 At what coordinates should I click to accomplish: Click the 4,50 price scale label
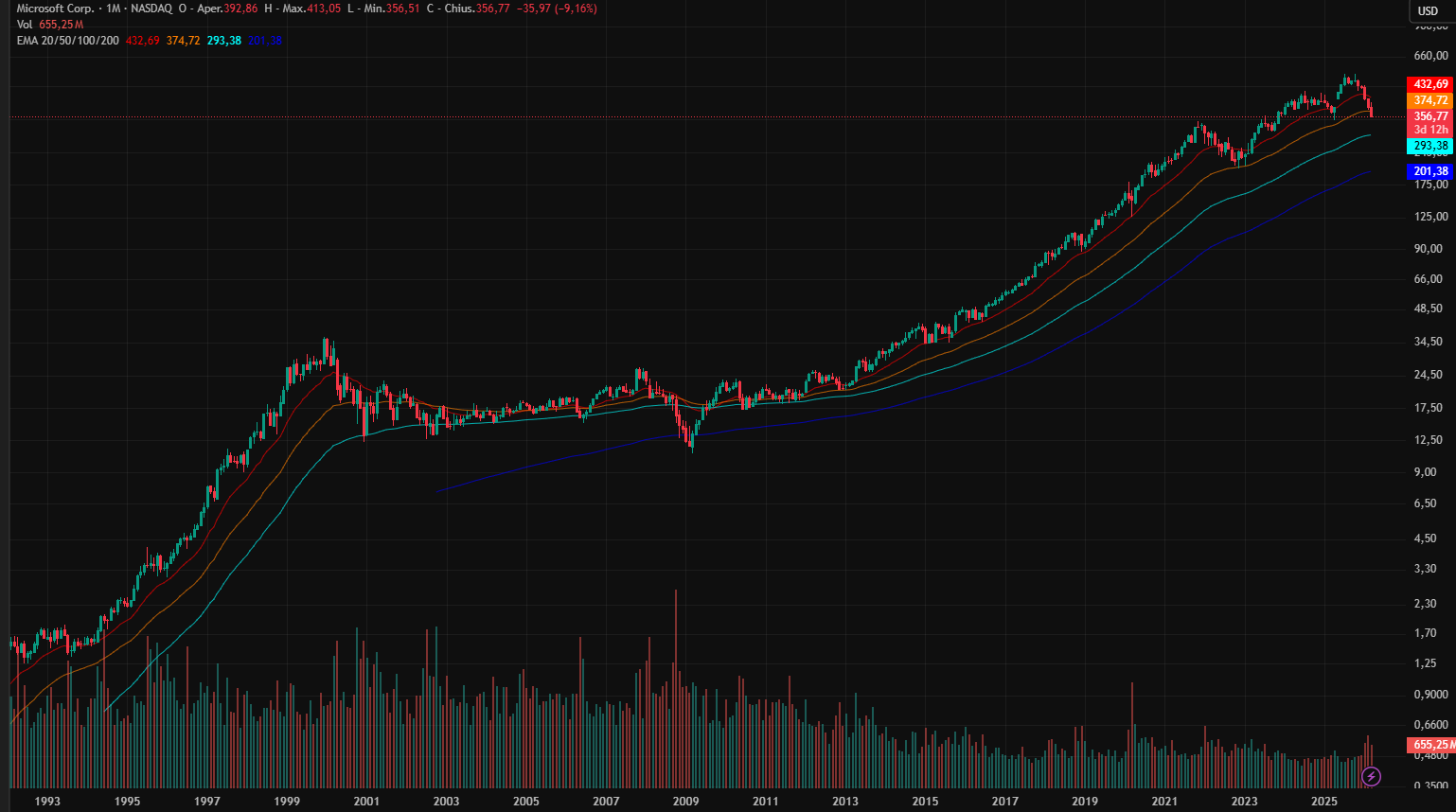click(1426, 538)
